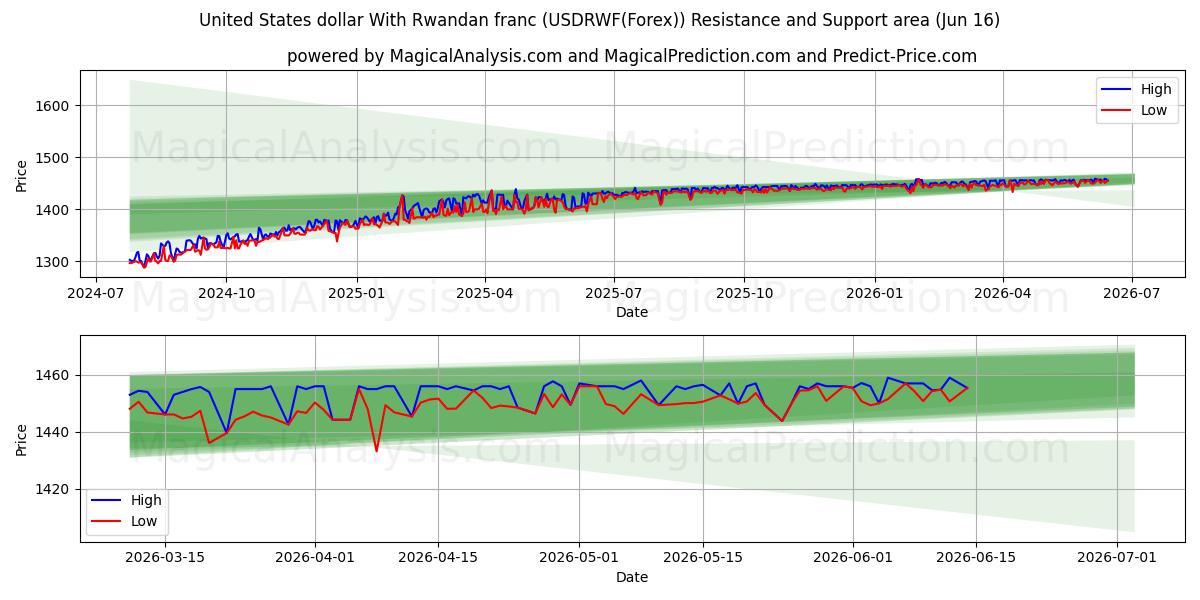Click the 2026-04-01 x-axis label
This screenshot has height=600, width=1200.
click(315, 557)
